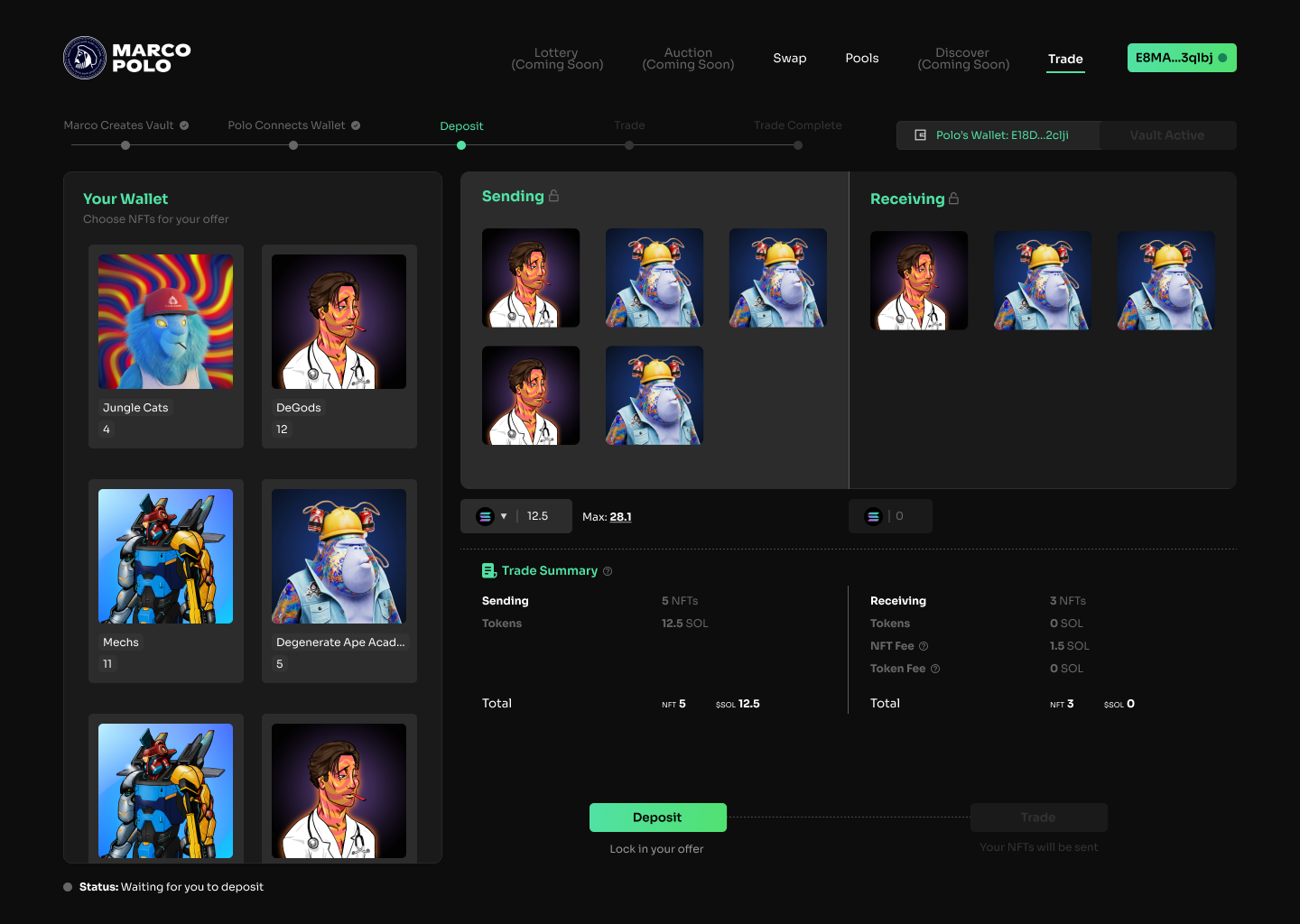Viewport: 1300px width, 924px height.
Task: Click the lock icon beside the Sending header
Action: (555, 195)
